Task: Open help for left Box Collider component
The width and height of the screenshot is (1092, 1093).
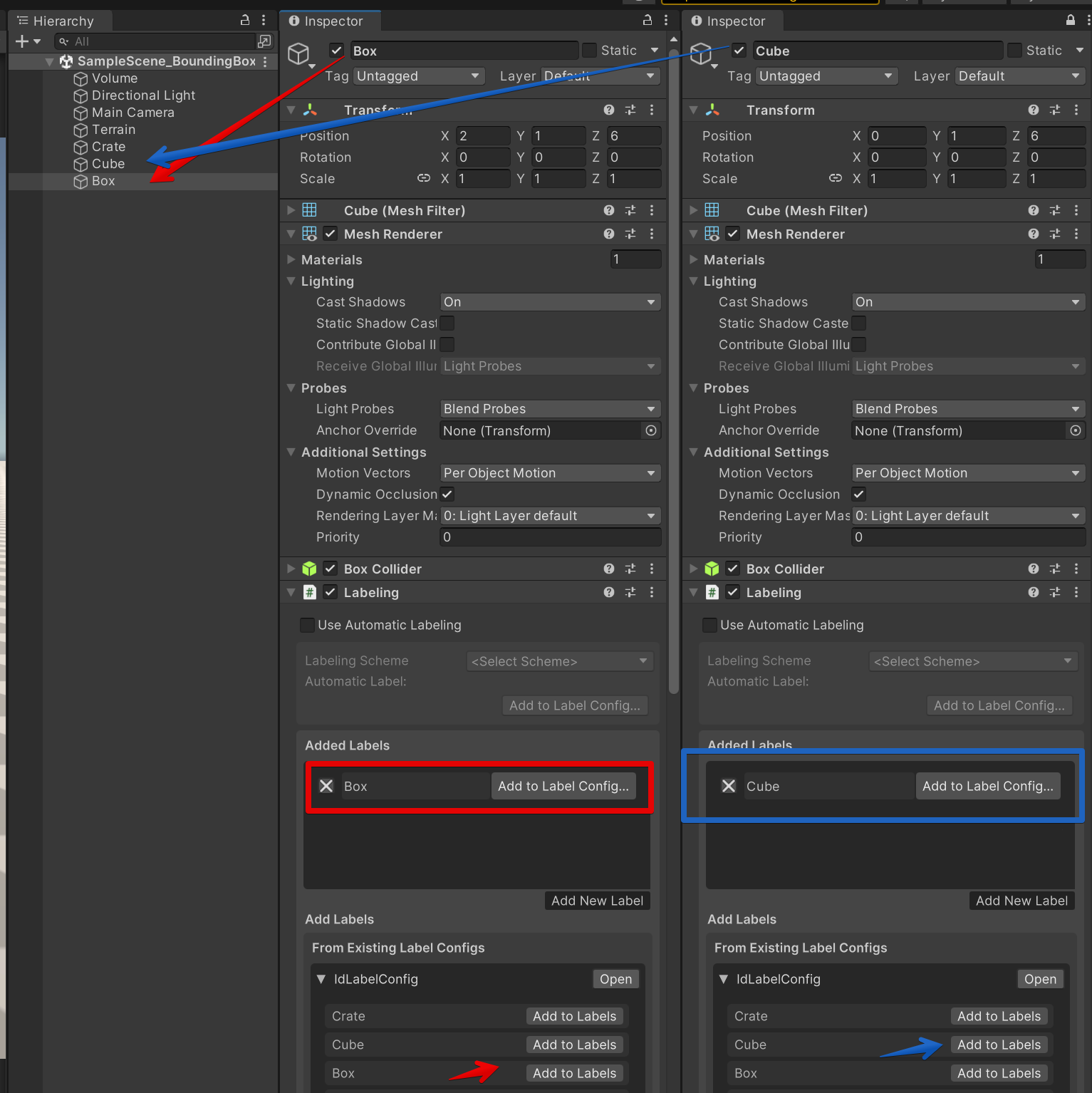Action: (608, 569)
